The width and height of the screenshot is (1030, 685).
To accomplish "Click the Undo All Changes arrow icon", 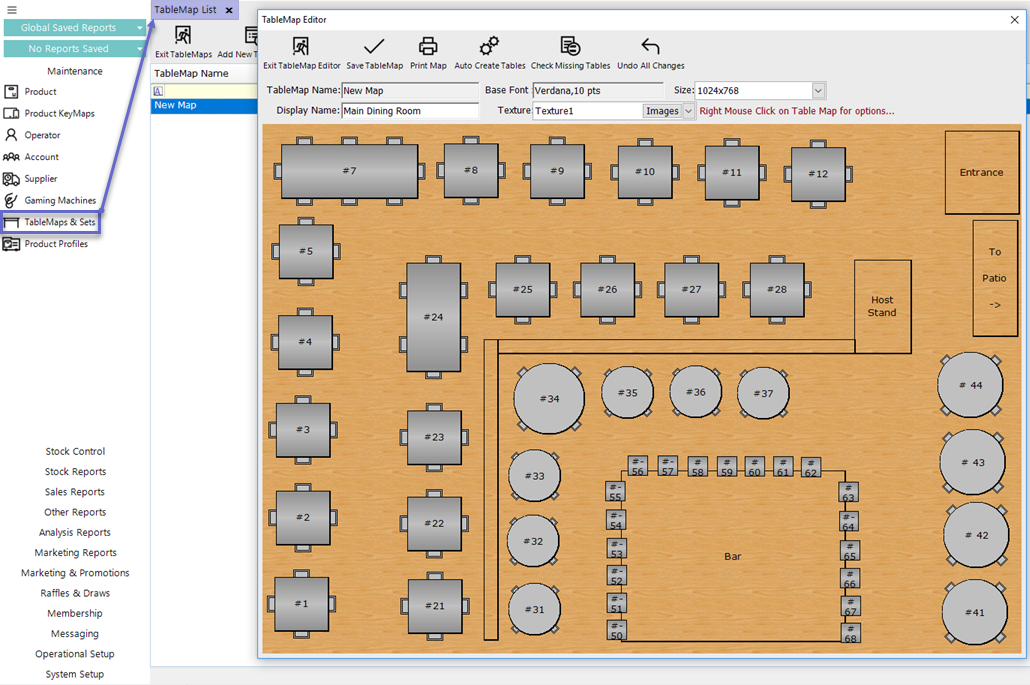I will click(650, 46).
